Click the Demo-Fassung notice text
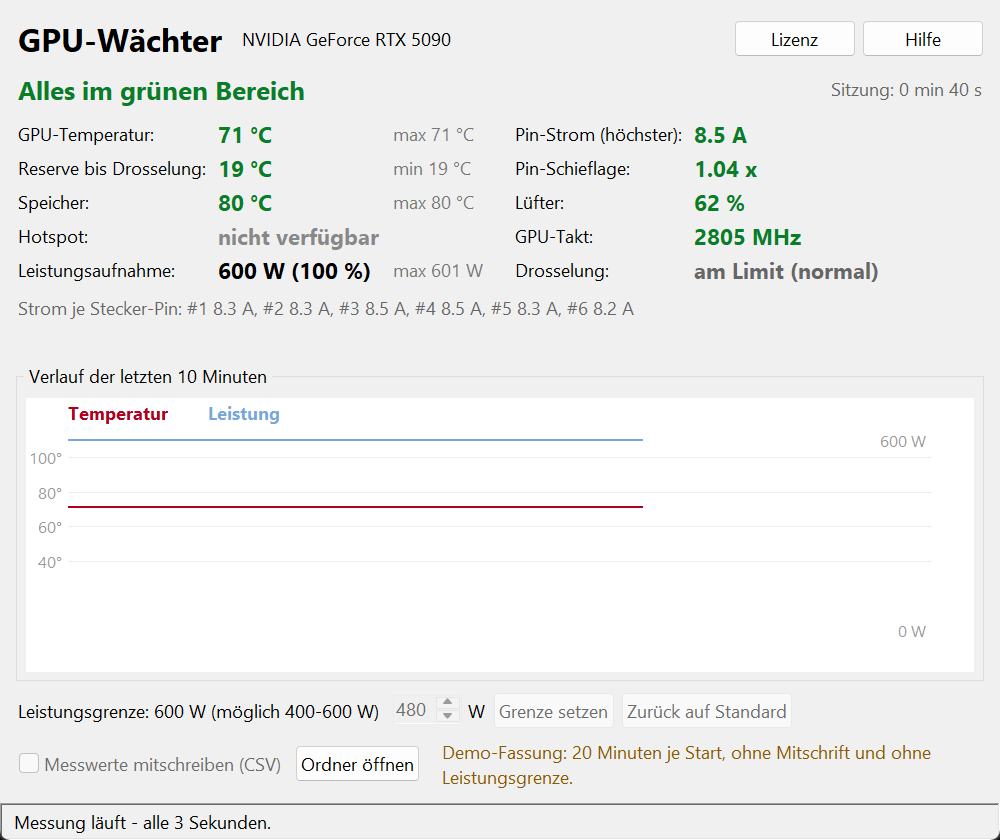This screenshot has width=1000, height=840. (687, 765)
